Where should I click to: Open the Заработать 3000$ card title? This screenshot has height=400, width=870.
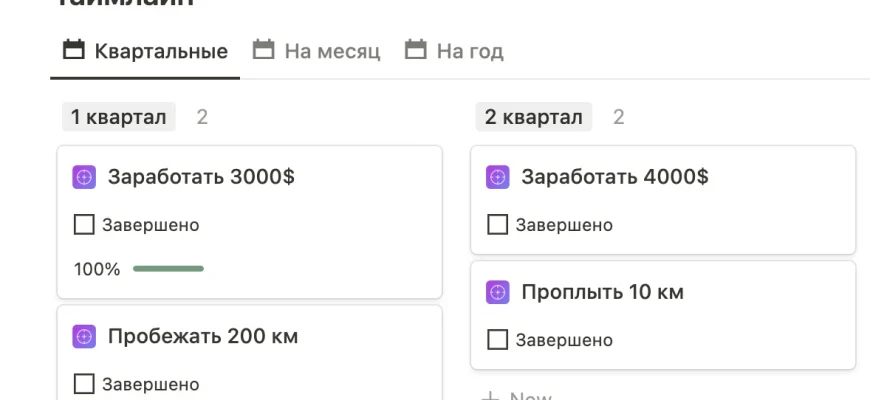click(201, 177)
